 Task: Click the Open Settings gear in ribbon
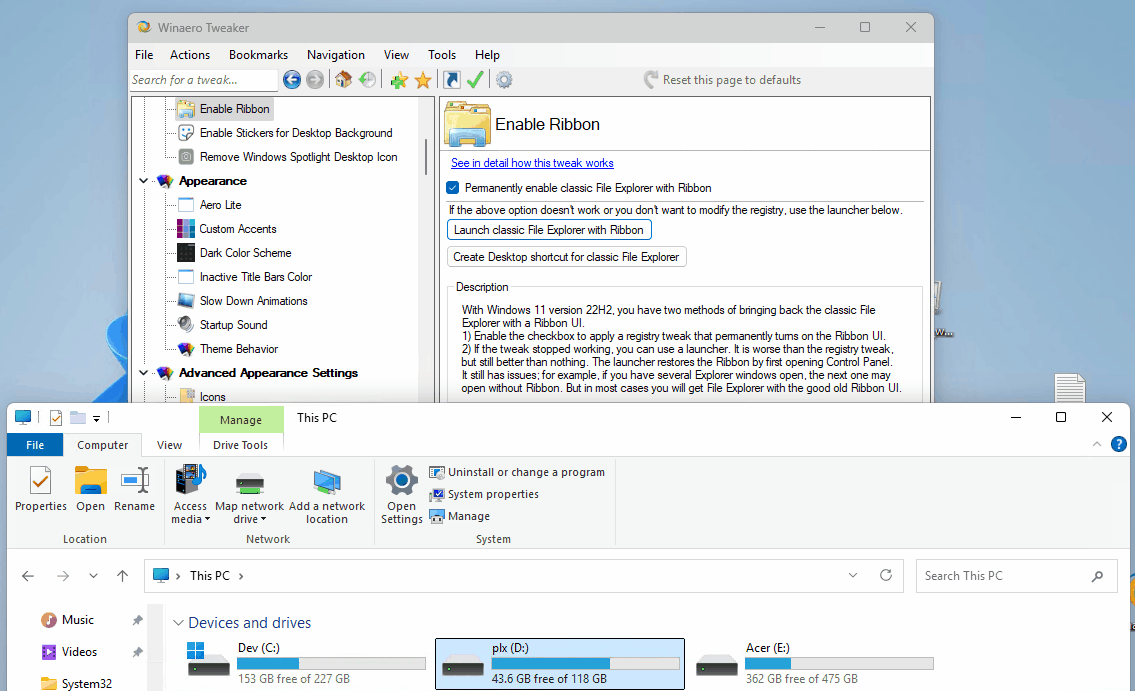[402, 494]
